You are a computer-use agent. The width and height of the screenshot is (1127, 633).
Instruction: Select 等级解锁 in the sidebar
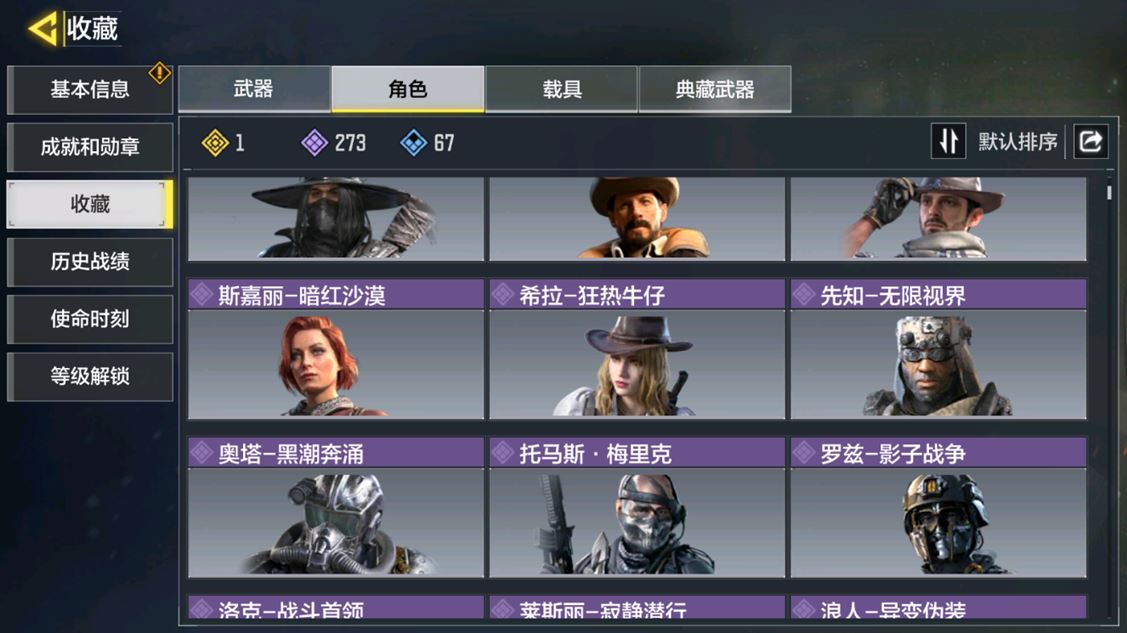tap(90, 376)
